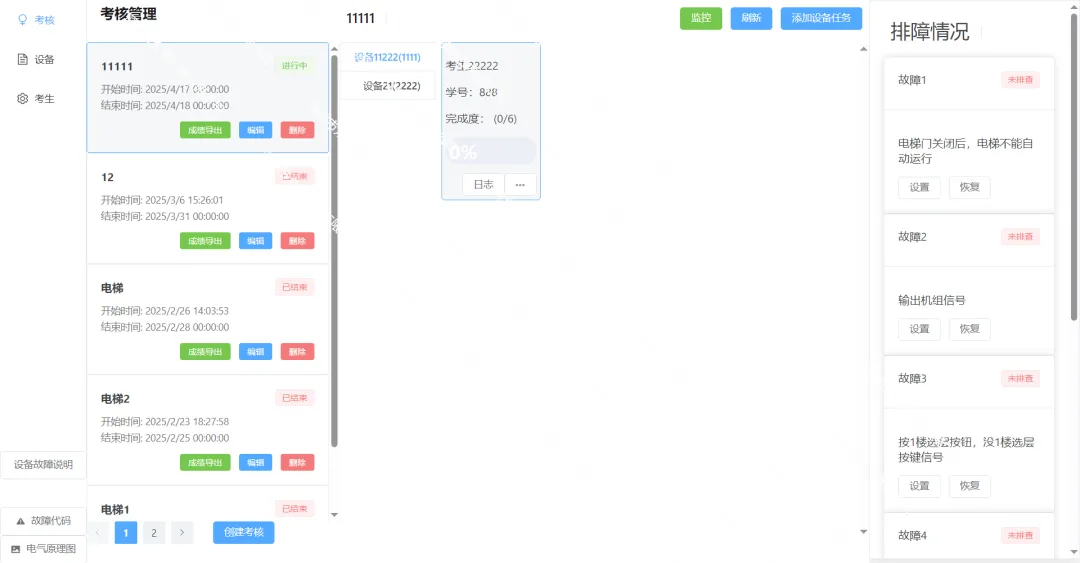Click the exam list scroll-down arrow

[x=334, y=514]
